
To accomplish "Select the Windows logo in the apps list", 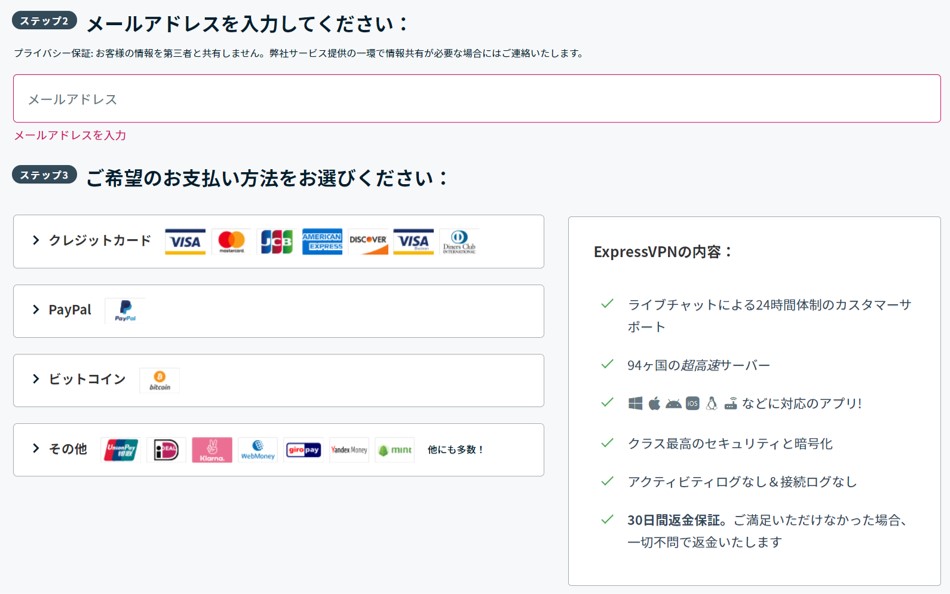I will (635, 402).
